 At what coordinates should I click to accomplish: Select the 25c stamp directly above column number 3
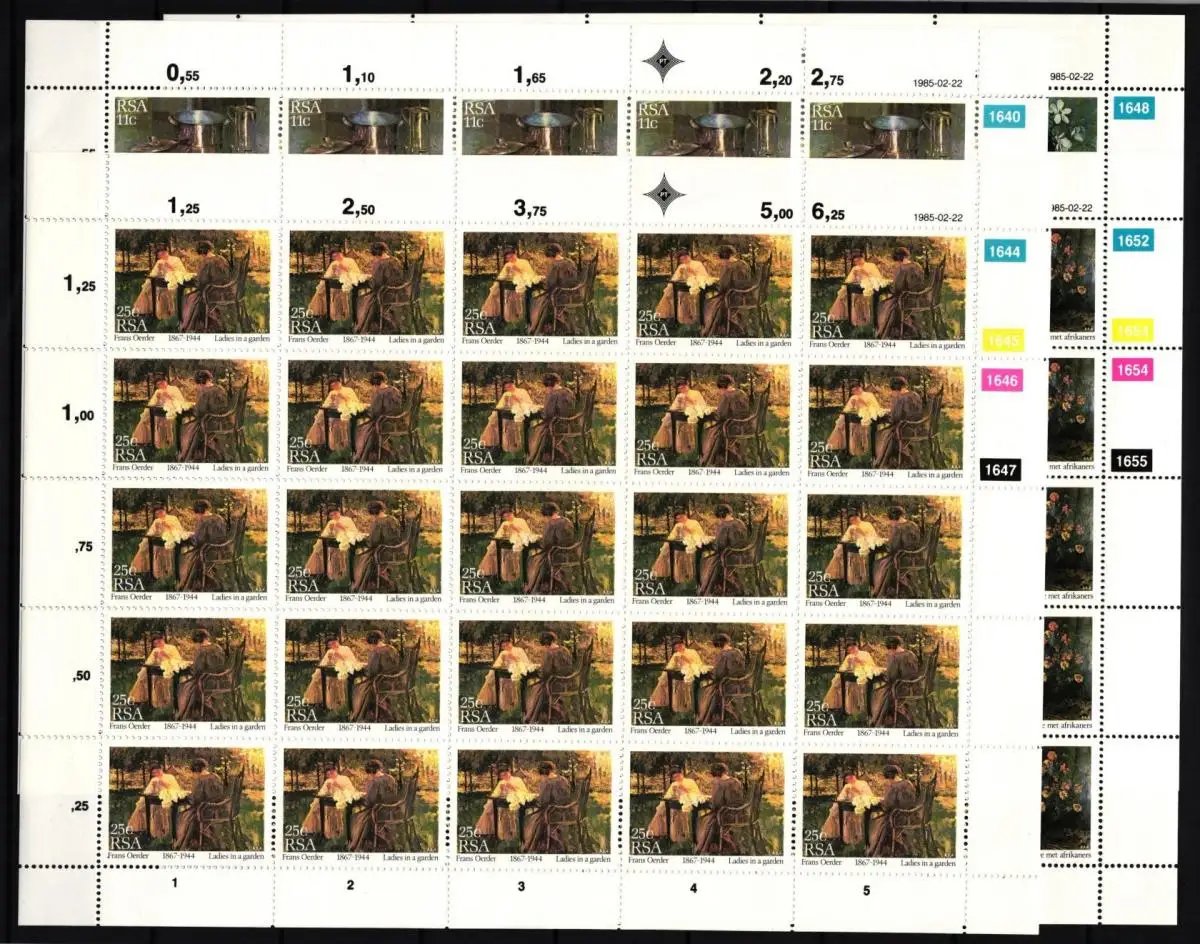535,806
